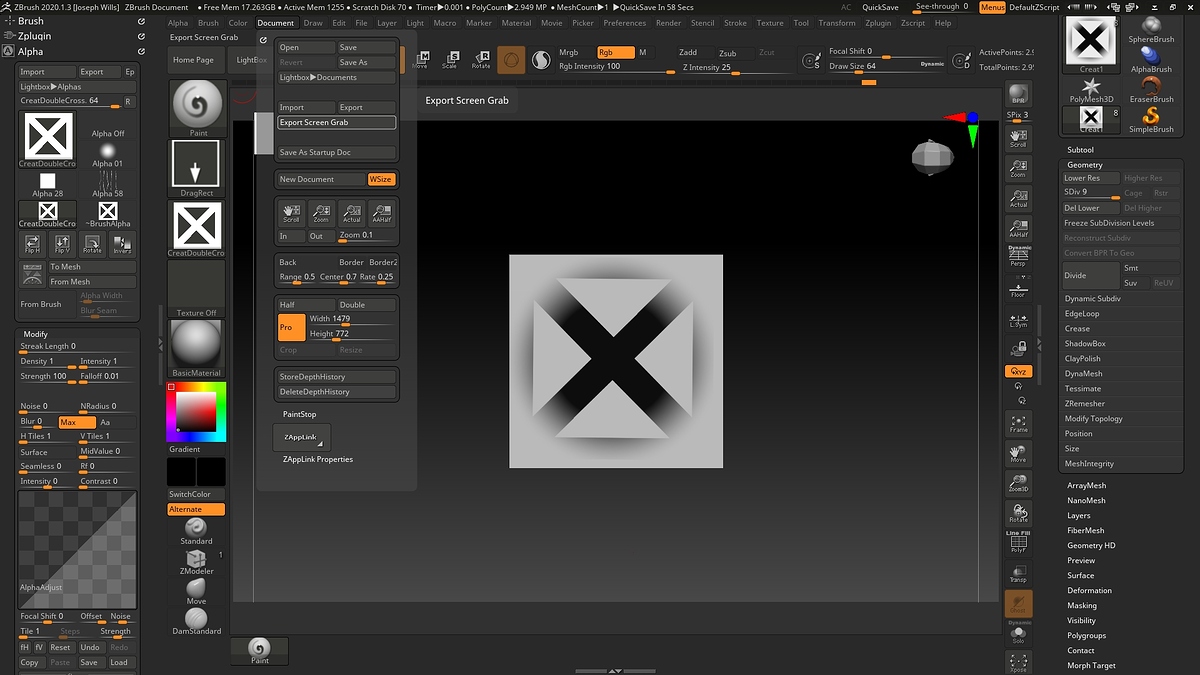
Task: Select the Standard brush
Action: (x=196, y=529)
